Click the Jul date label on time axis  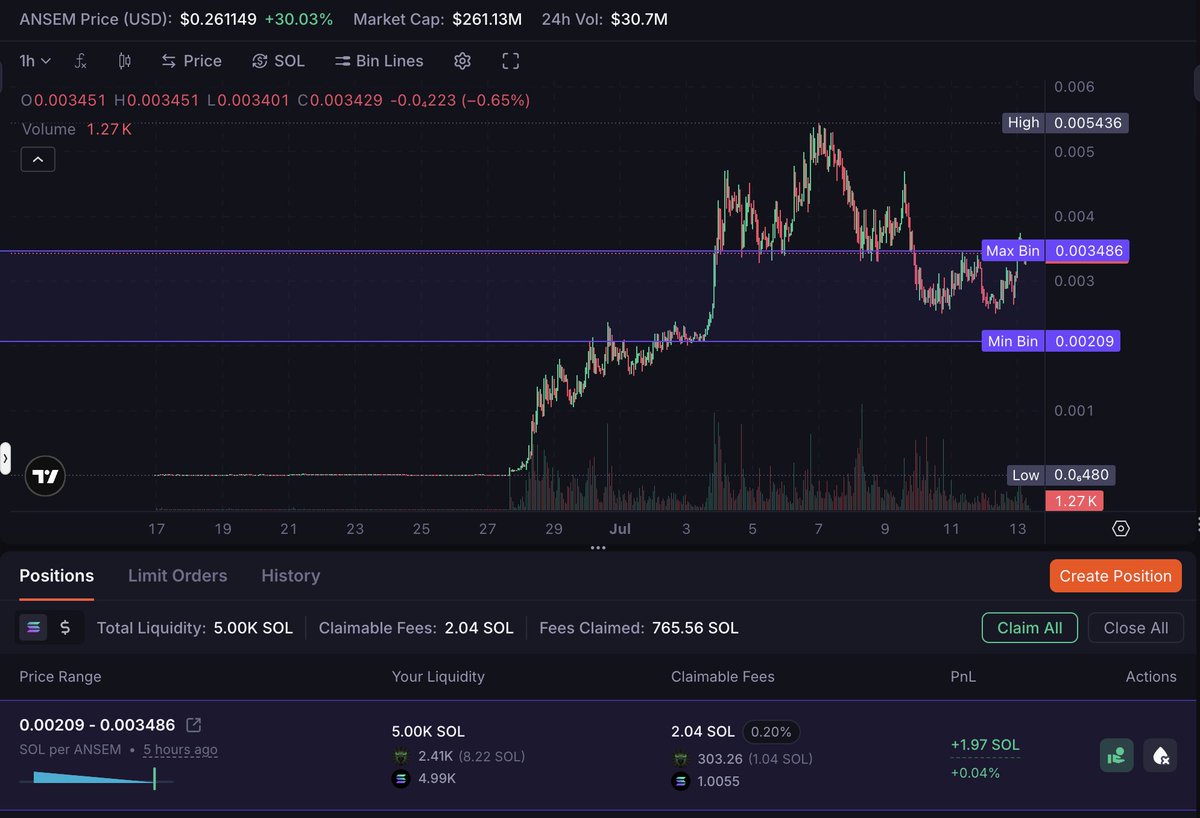pos(620,529)
